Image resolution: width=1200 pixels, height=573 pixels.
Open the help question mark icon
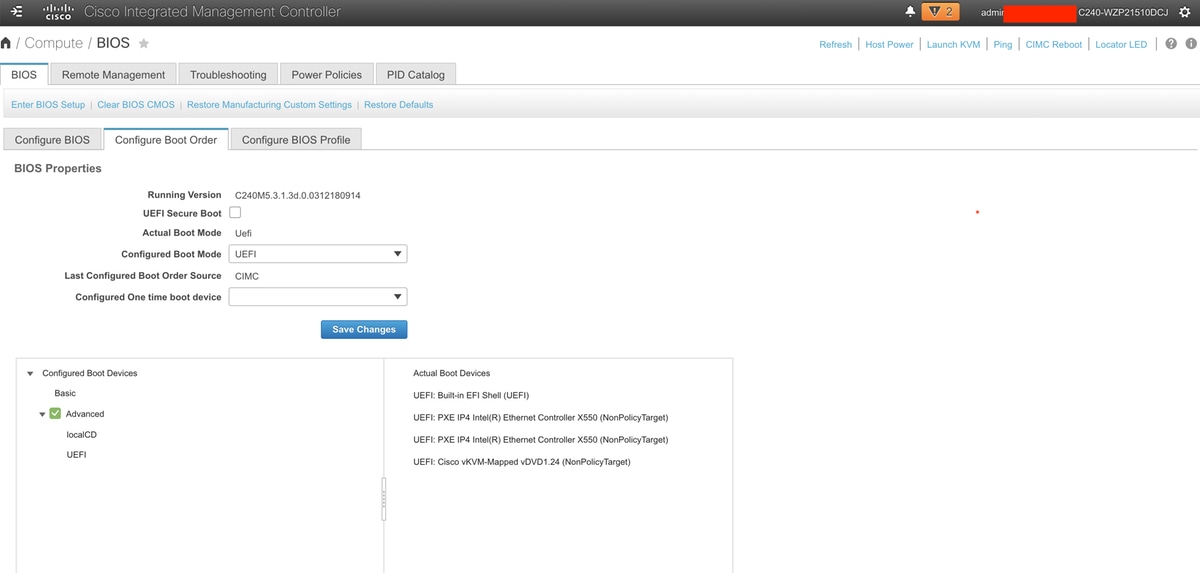1172,43
